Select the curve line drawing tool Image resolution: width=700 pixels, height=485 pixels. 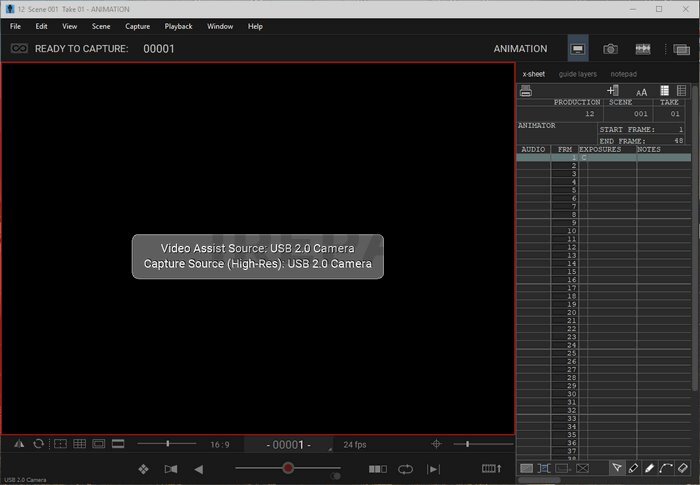click(666, 468)
